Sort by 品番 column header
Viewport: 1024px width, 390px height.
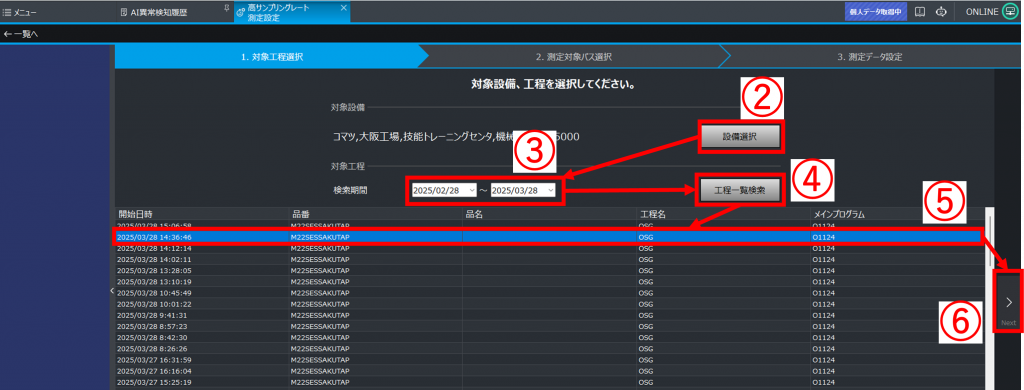point(376,214)
